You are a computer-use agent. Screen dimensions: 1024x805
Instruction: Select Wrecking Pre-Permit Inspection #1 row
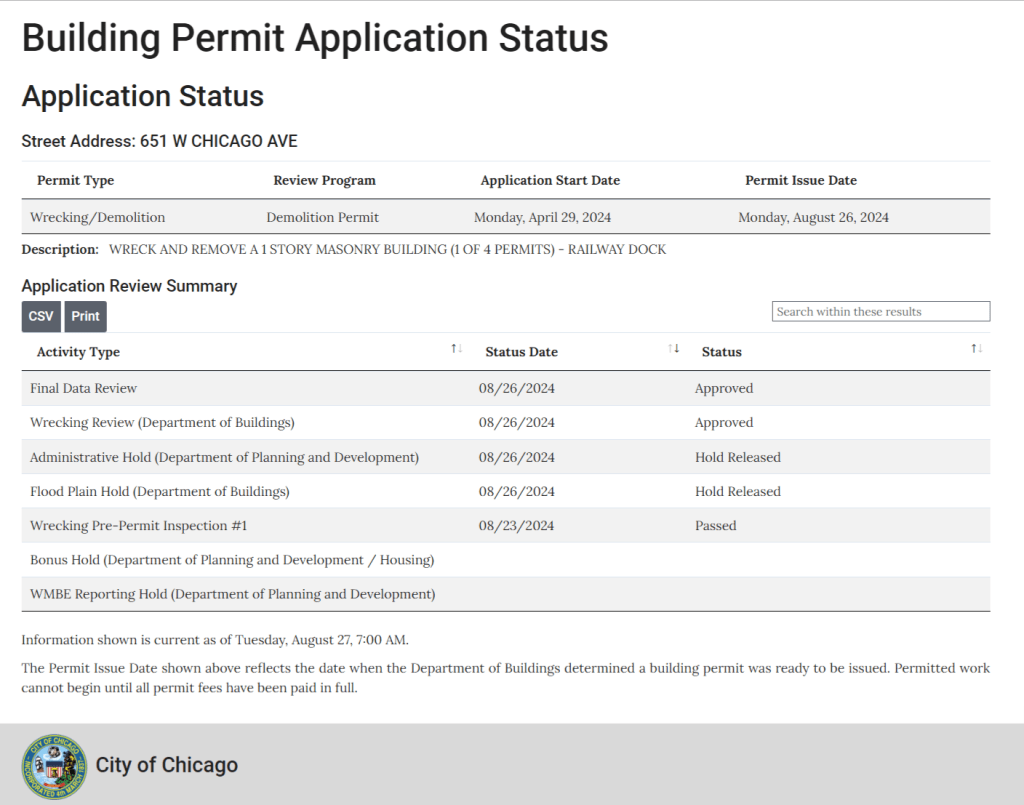[138, 526]
